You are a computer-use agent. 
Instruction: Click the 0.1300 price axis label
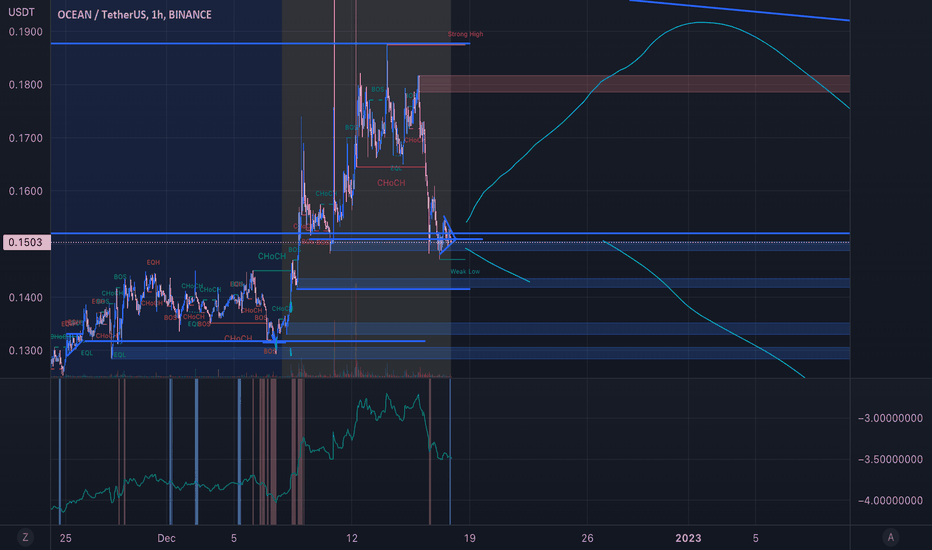click(26, 351)
